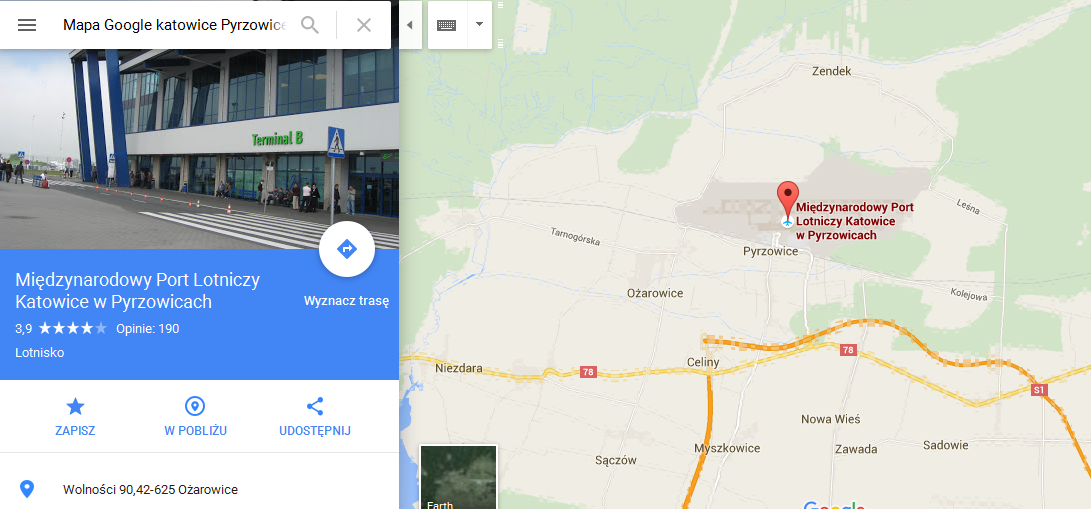The image size is (1091, 509).
Task: Select the Wyznacz trasę link
Action: coord(347,301)
